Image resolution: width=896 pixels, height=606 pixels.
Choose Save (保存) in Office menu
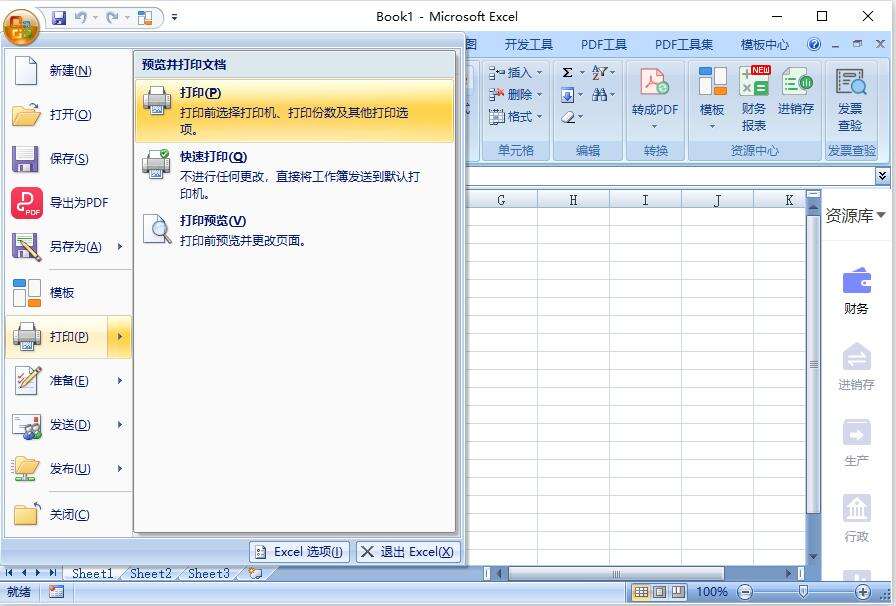click(x=69, y=158)
